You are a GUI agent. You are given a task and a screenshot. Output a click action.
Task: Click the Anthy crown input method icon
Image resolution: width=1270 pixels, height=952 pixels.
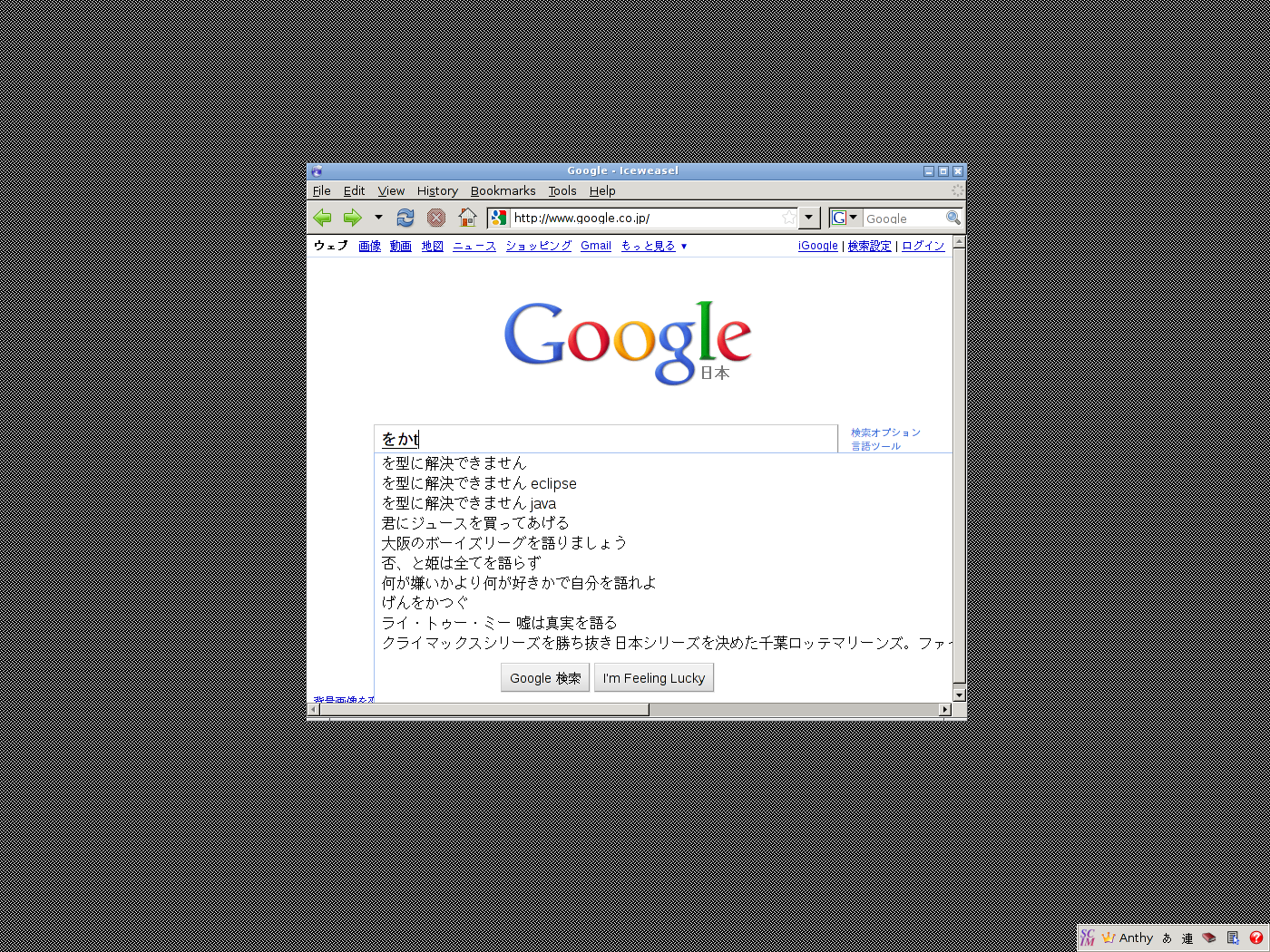click(1109, 937)
